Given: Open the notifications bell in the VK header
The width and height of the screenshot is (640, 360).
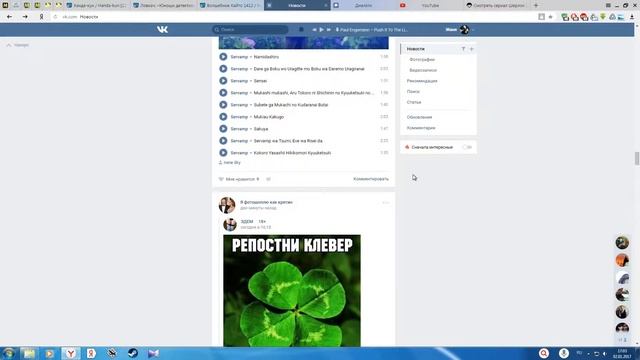Looking at the screenshot, I should 301,29.
